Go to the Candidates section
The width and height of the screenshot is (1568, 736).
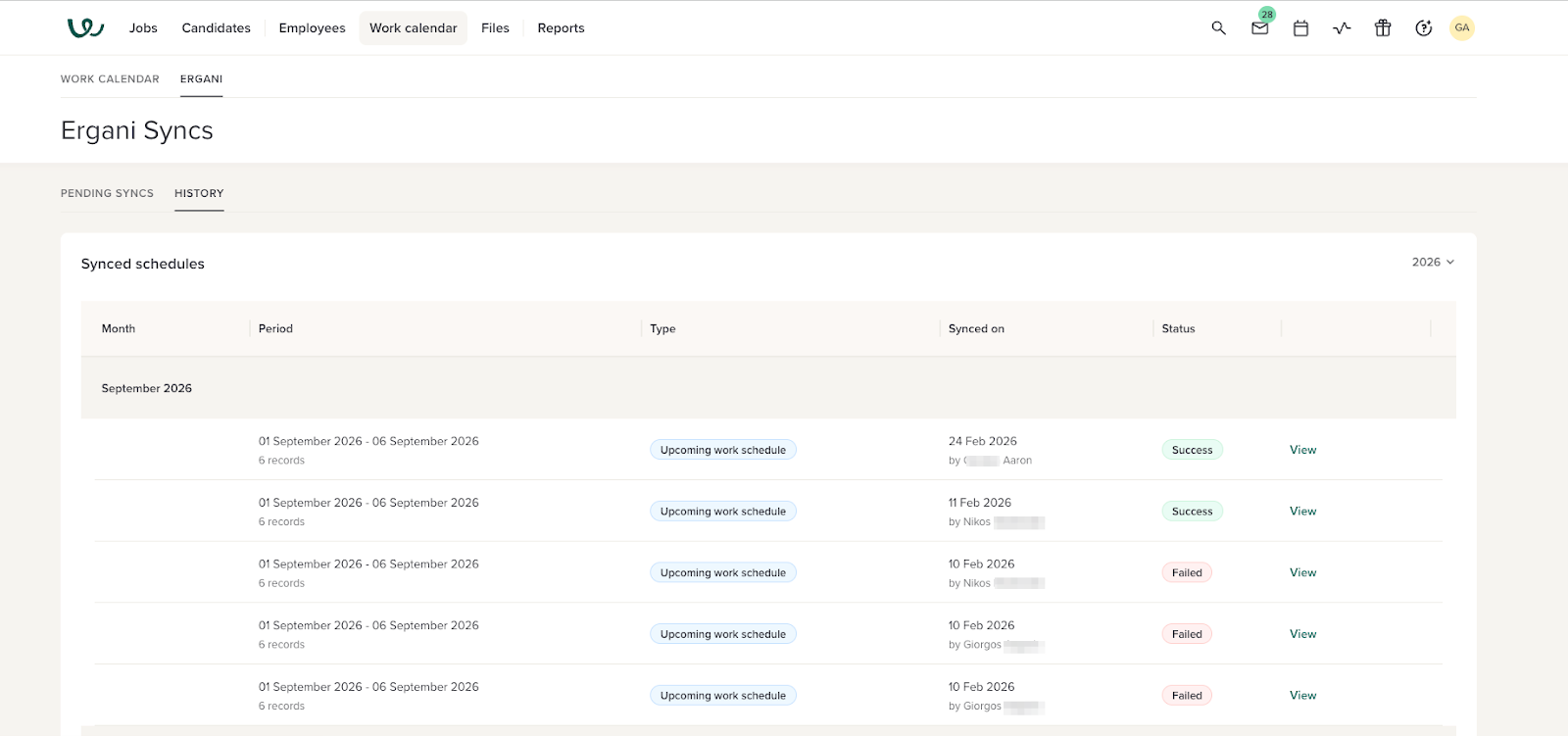(x=216, y=28)
